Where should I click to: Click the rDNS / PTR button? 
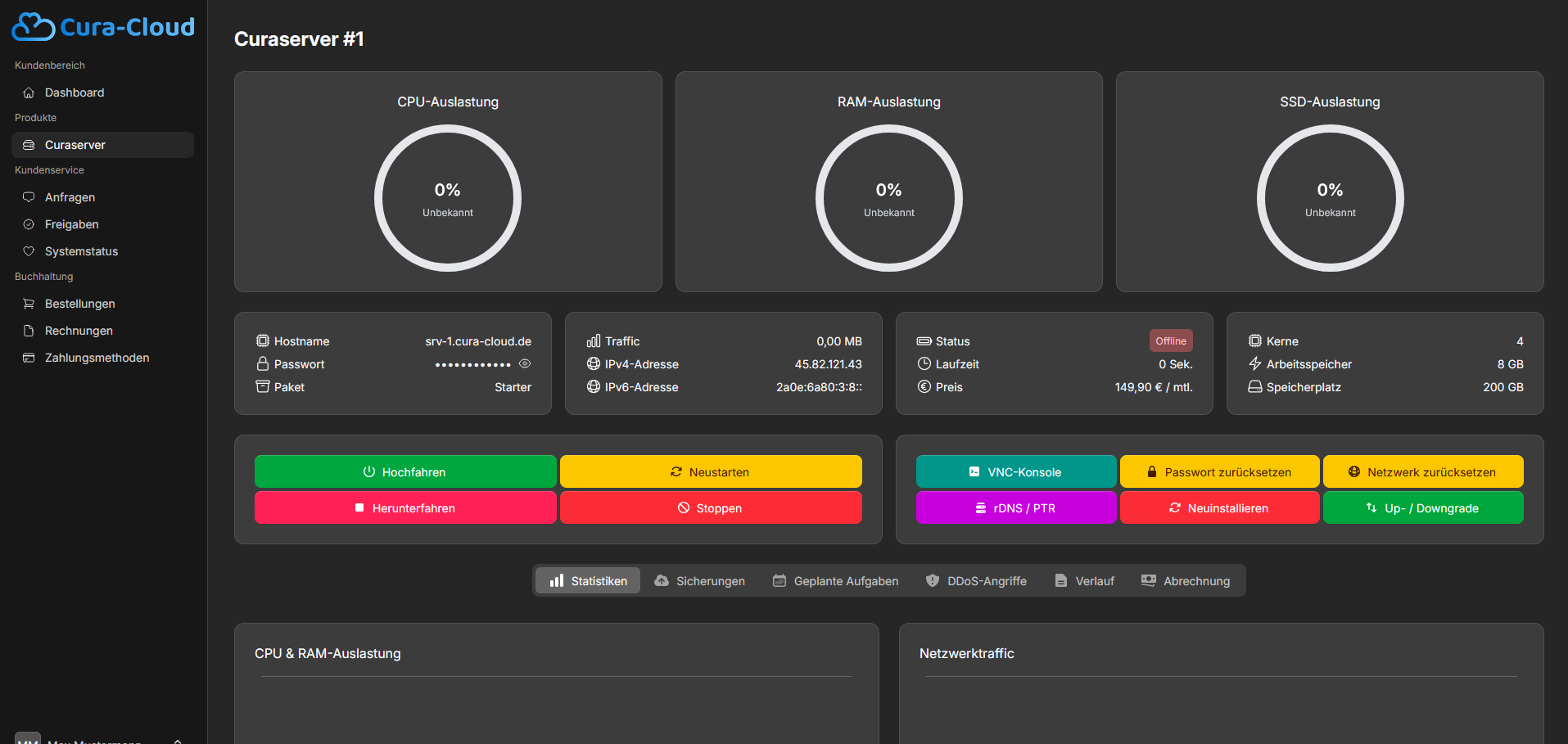pos(1015,508)
